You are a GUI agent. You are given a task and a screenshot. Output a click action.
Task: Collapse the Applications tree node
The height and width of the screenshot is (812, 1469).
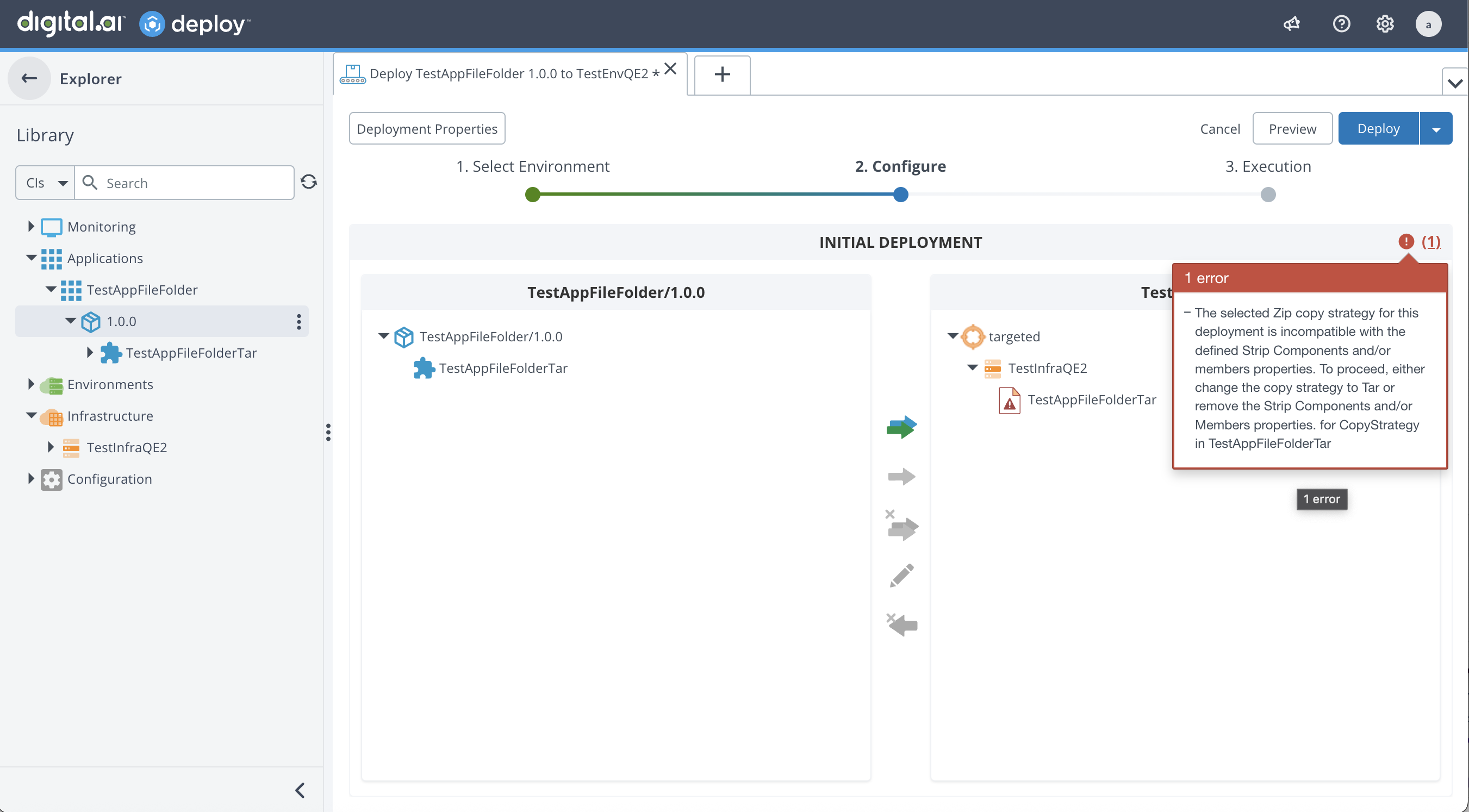(x=31, y=258)
